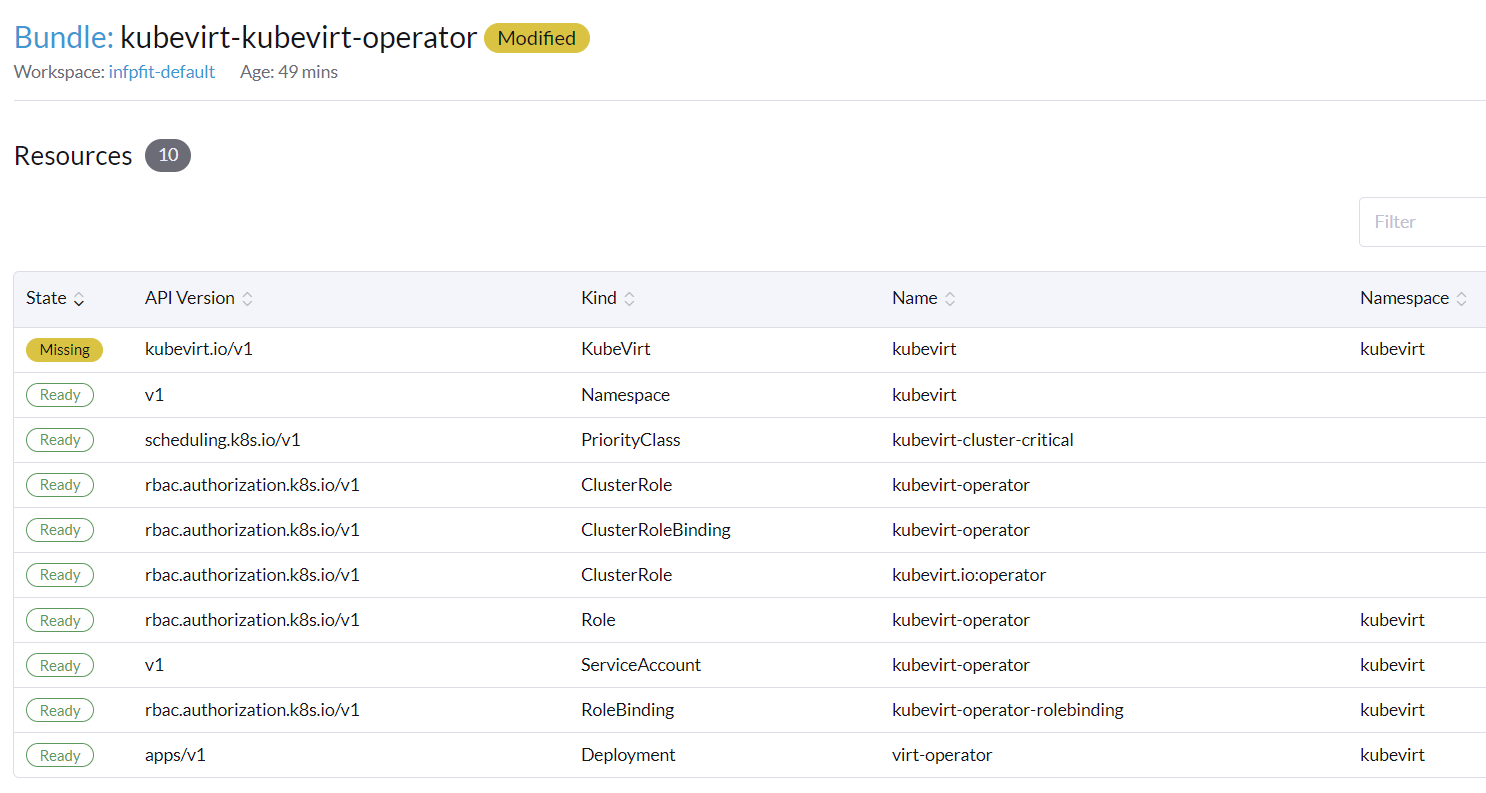
Task: Click inside the Filter input box
Action: pyautogui.click(x=1425, y=221)
